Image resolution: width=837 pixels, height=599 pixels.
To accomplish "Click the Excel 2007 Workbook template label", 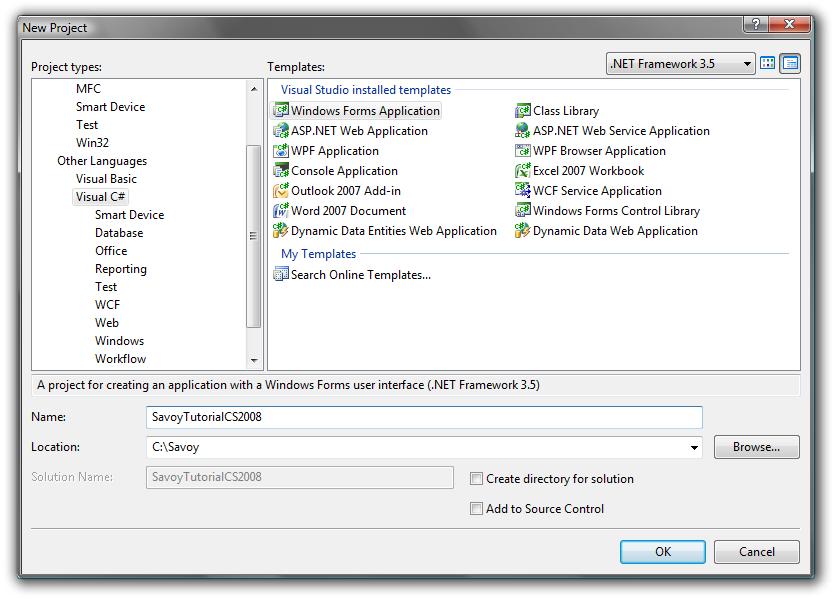I will tap(588, 170).
